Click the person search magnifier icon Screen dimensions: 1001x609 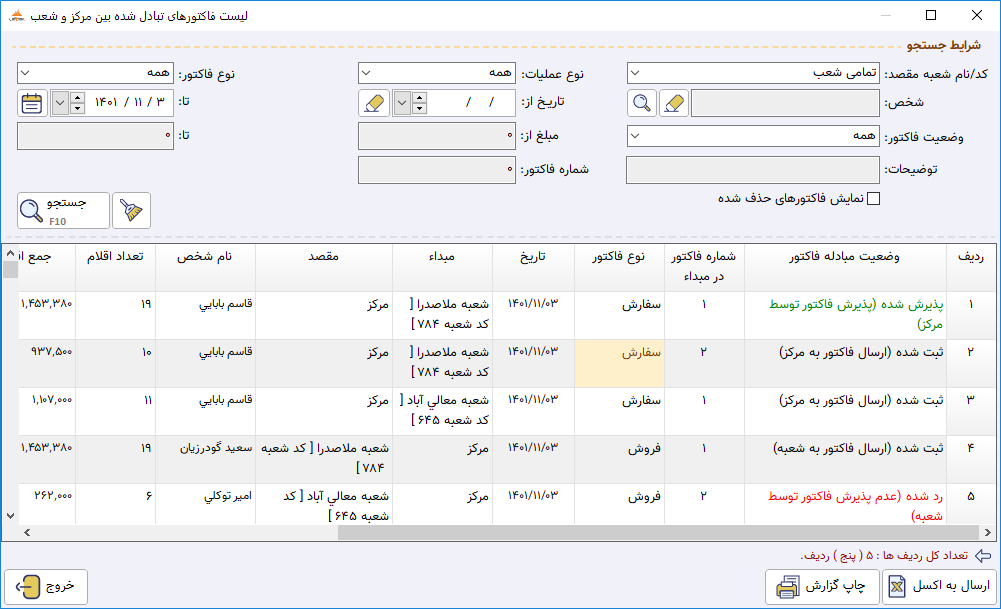642,103
